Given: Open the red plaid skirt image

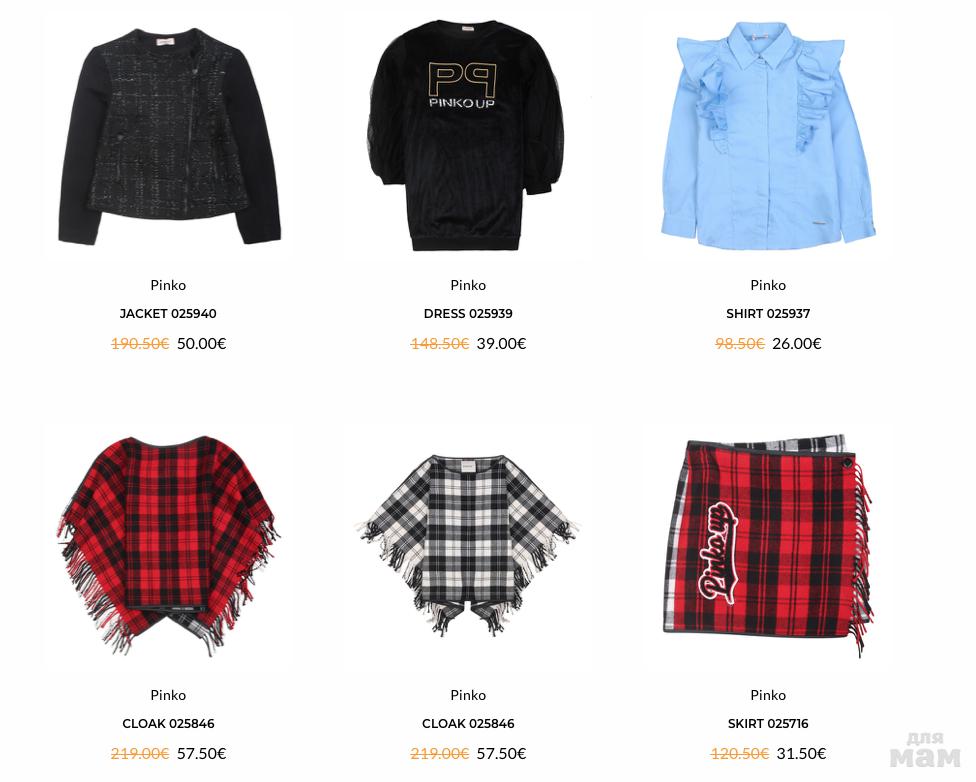Looking at the screenshot, I should pos(768,545).
